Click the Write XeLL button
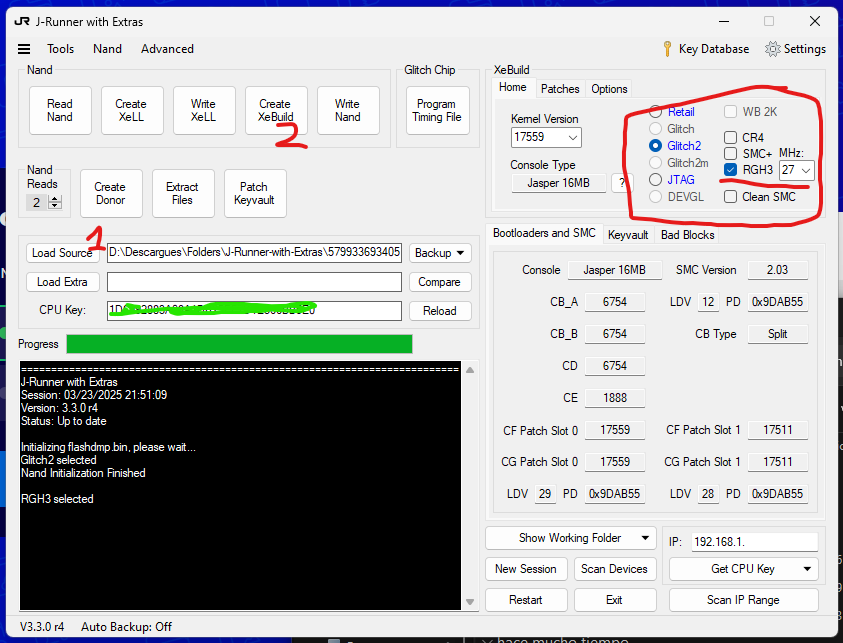Viewport: 843px width, 643px height. point(204,110)
